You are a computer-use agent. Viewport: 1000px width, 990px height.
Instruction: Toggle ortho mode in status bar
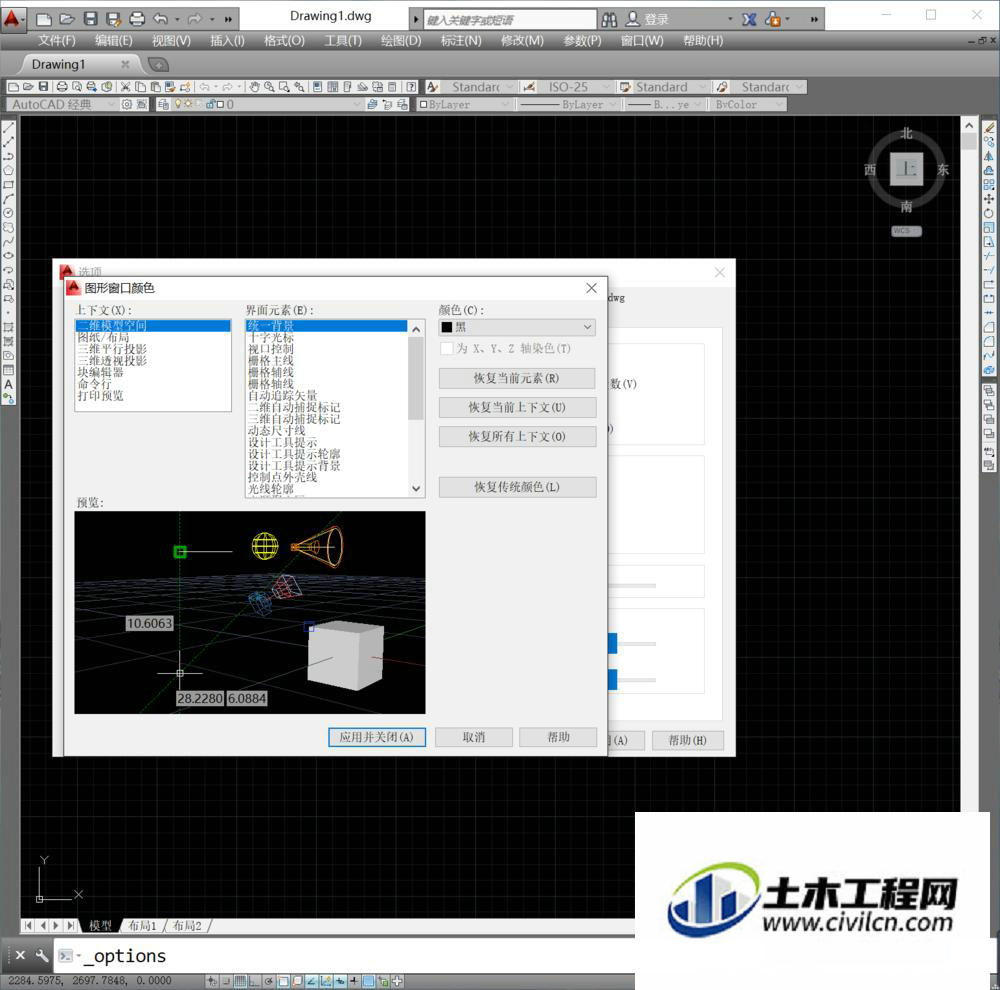(254, 981)
